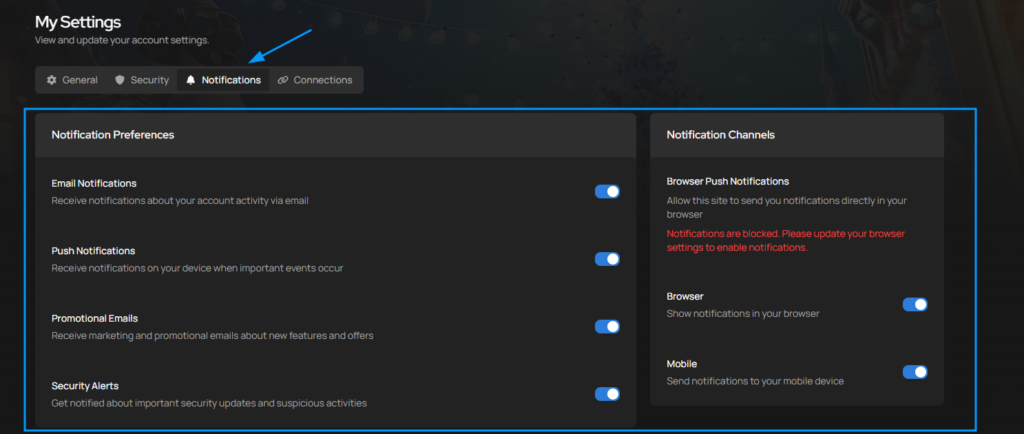Switch off Security Alerts
The height and width of the screenshot is (434, 1024).
607,394
